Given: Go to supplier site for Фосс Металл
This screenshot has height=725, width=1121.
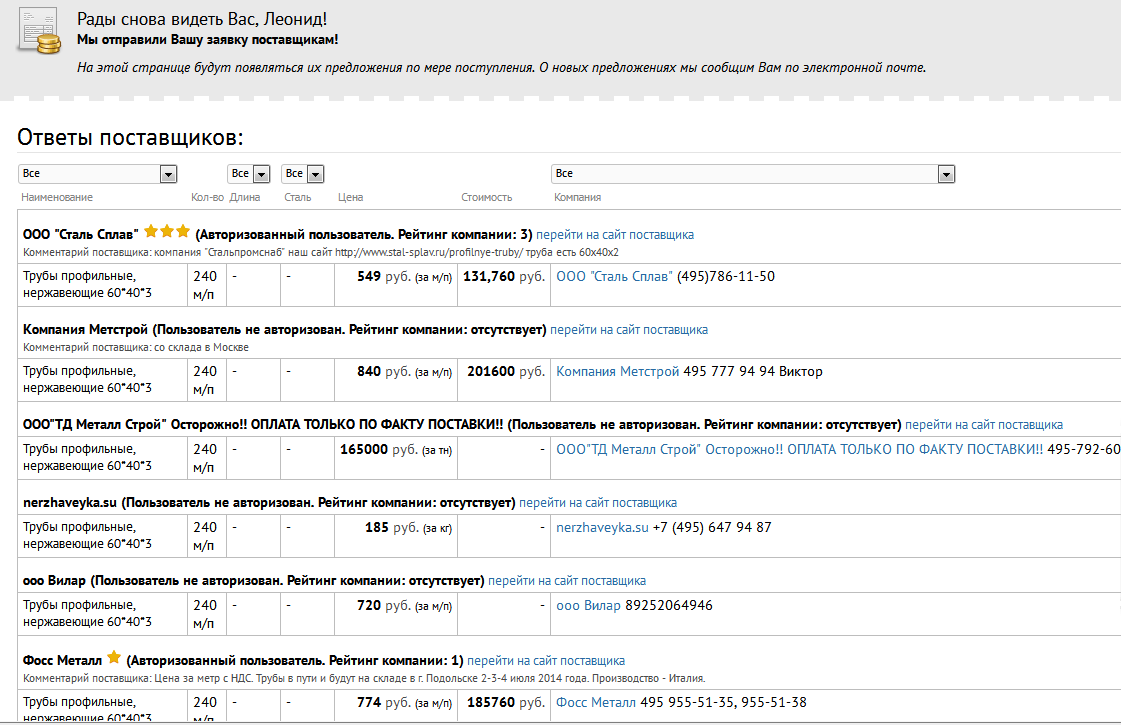Looking at the screenshot, I should [545, 661].
